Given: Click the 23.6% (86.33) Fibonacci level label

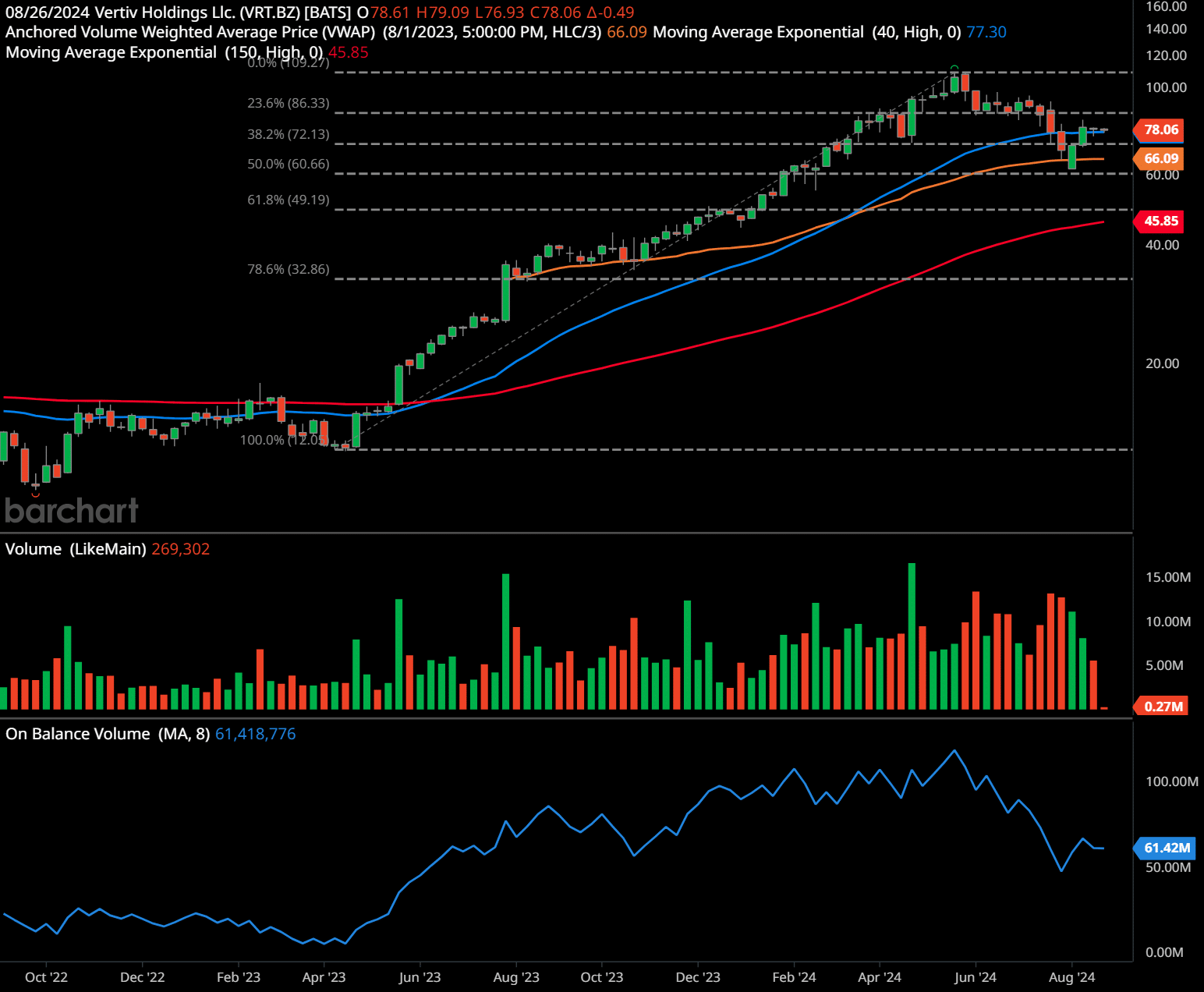Looking at the screenshot, I should click(289, 103).
